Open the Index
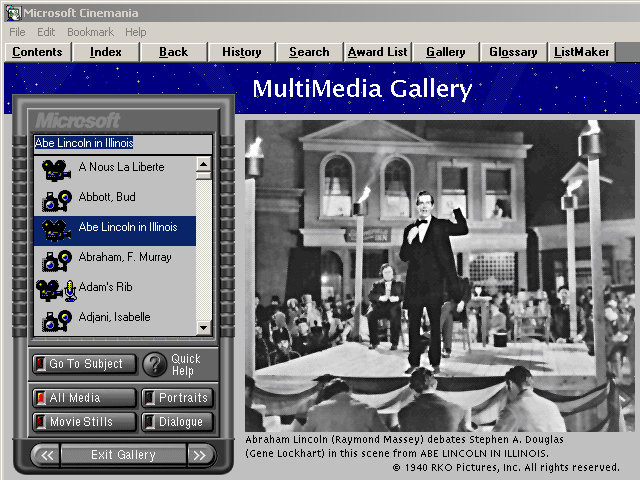 pyautogui.click(x=106, y=52)
